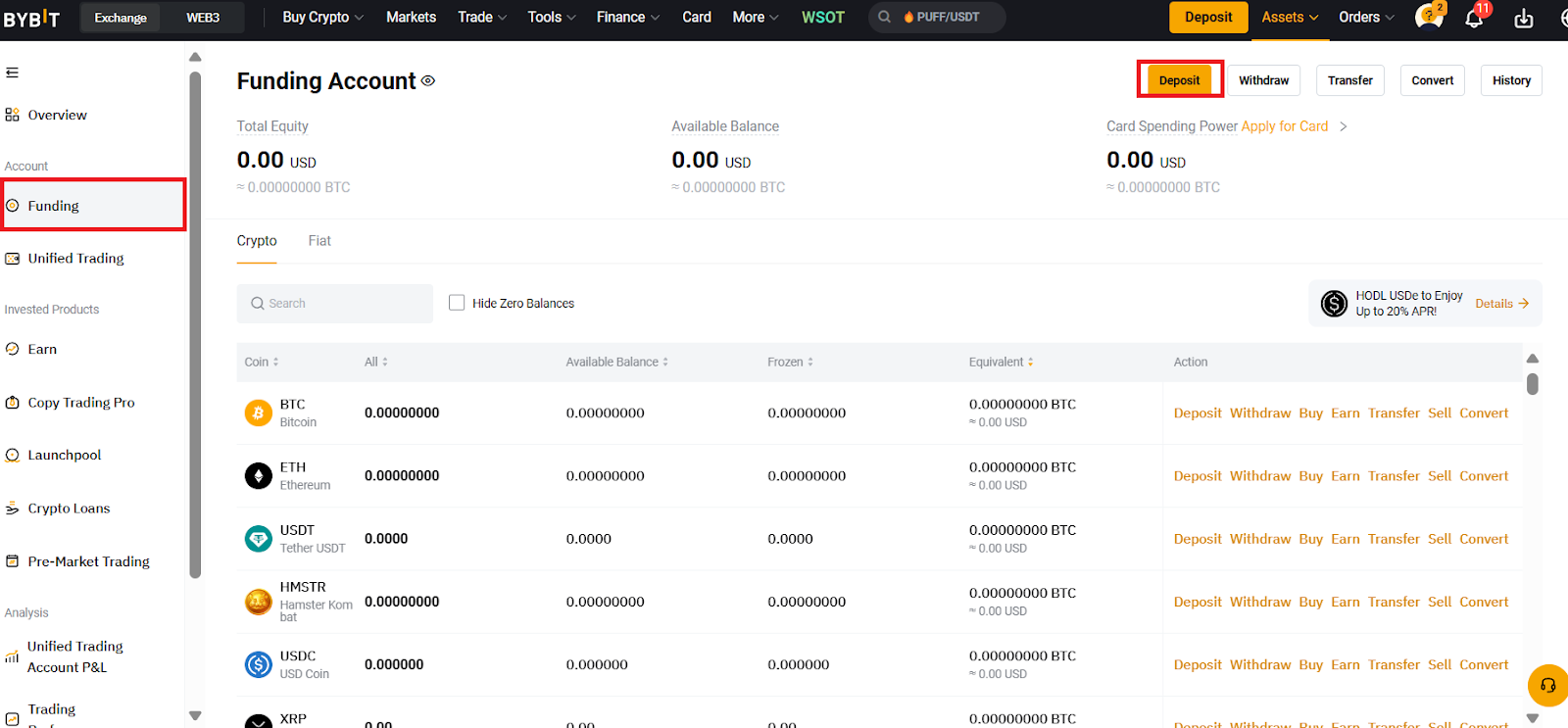Click the coin Search field
This screenshot has height=728, width=1568.
[334, 304]
